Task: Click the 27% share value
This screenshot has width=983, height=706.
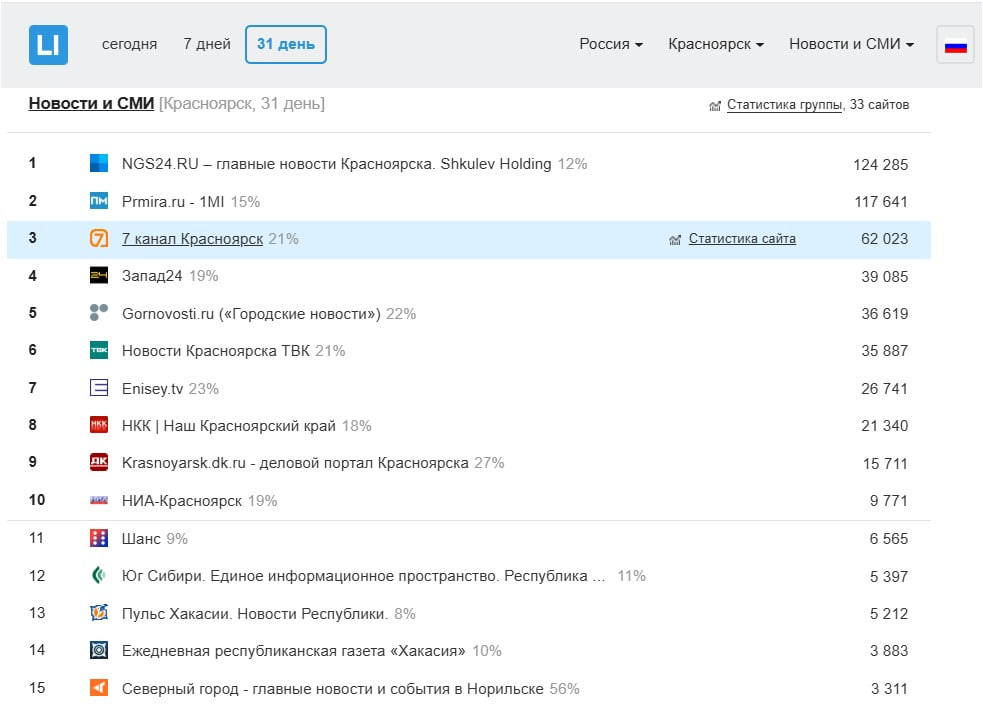Action: [489, 463]
